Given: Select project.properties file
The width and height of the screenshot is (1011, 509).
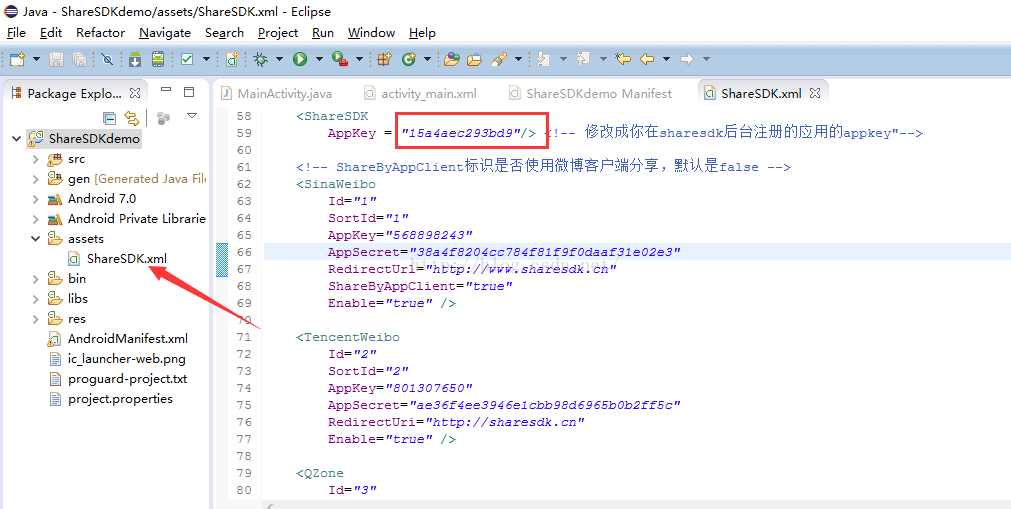Looking at the screenshot, I should coord(111,399).
